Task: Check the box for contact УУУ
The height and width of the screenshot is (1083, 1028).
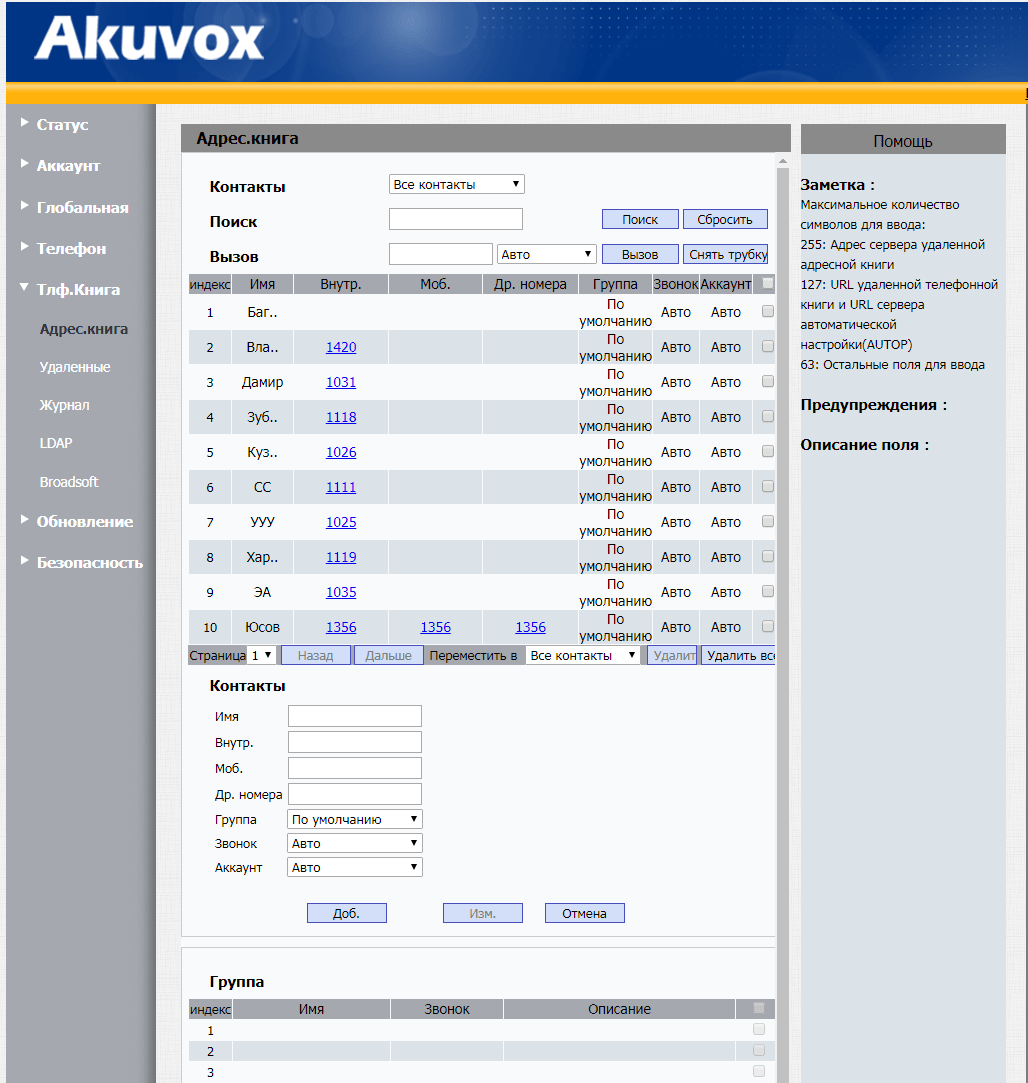Action: (768, 521)
